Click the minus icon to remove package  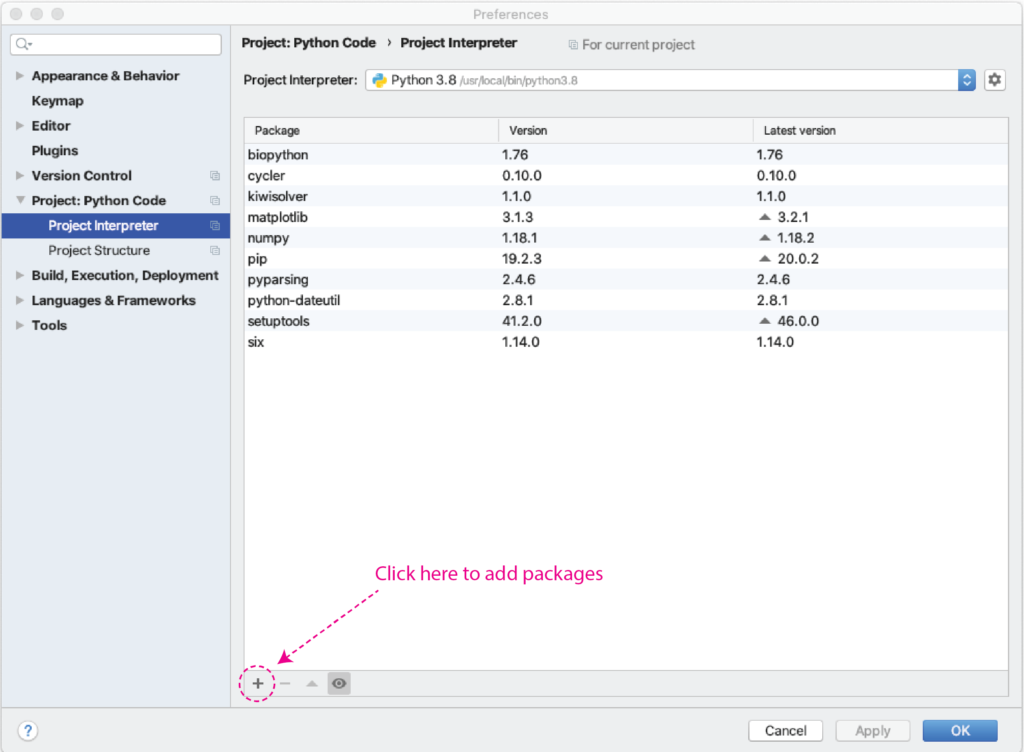pos(285,683)
